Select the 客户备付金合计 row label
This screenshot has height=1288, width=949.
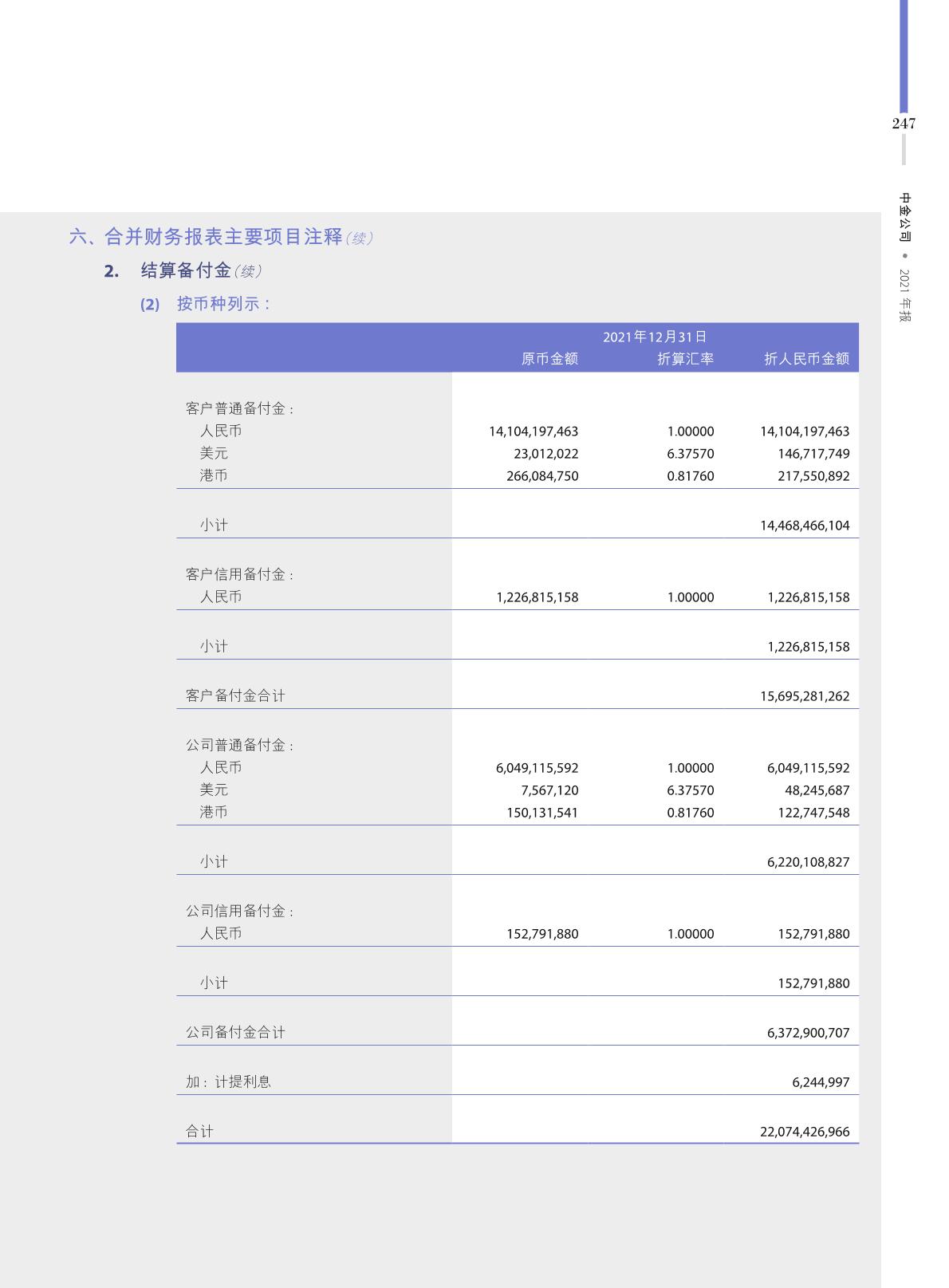235,695
